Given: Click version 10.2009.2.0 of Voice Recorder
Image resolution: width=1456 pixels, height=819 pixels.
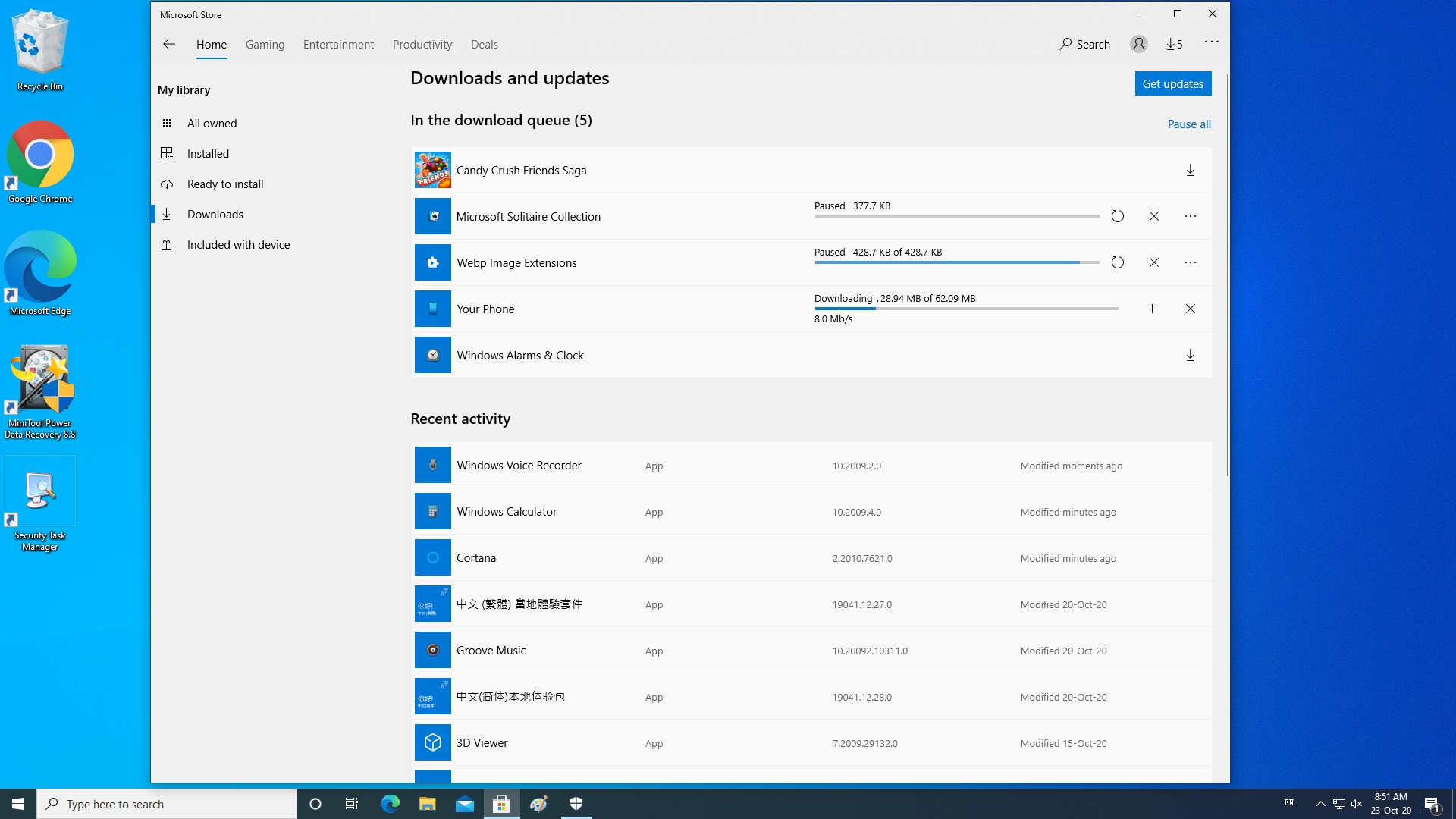Looking at the screenshot, I should coord(856,466).
